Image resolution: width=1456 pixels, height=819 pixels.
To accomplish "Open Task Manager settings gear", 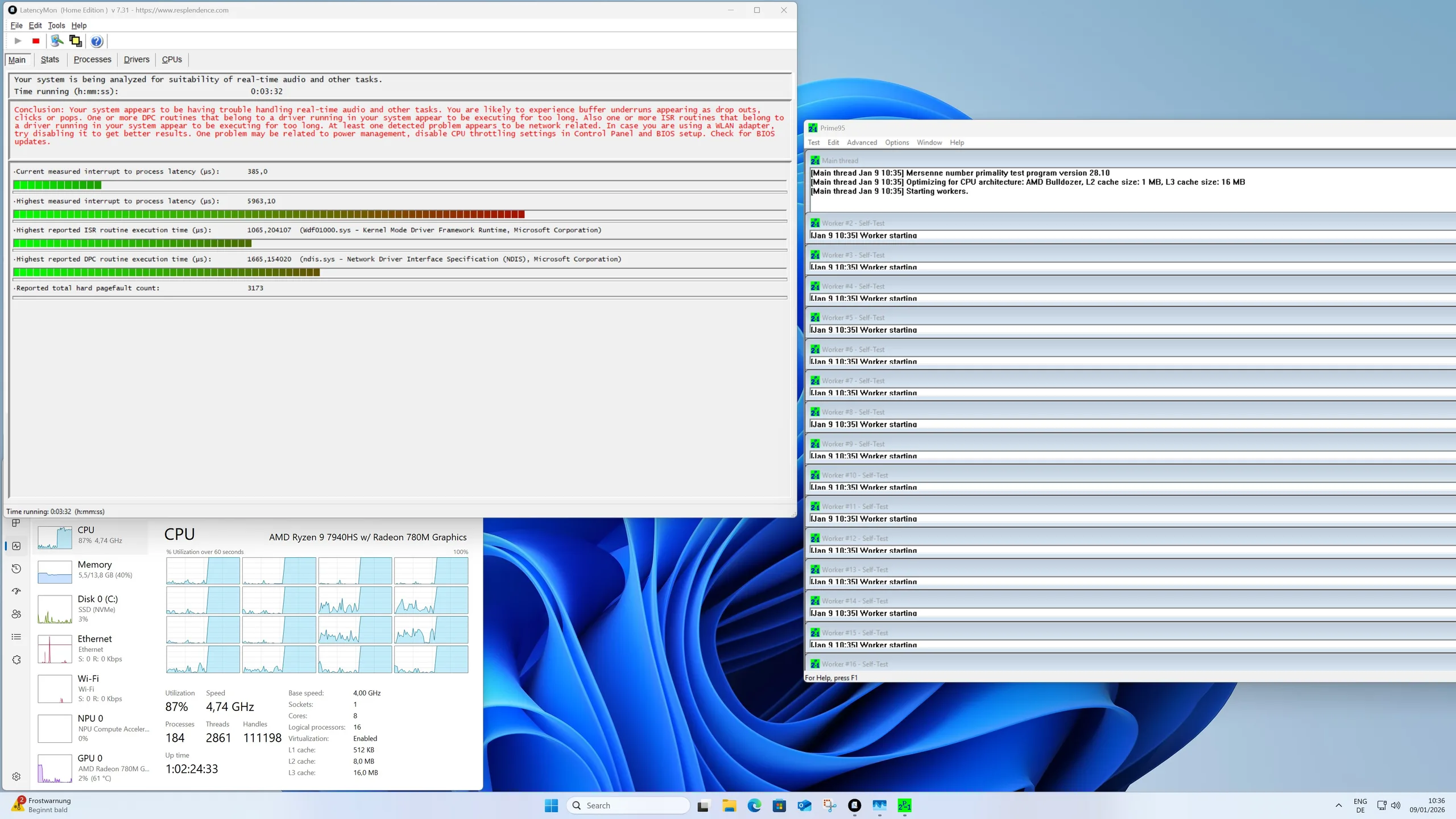I will click(x=16, y=776).
